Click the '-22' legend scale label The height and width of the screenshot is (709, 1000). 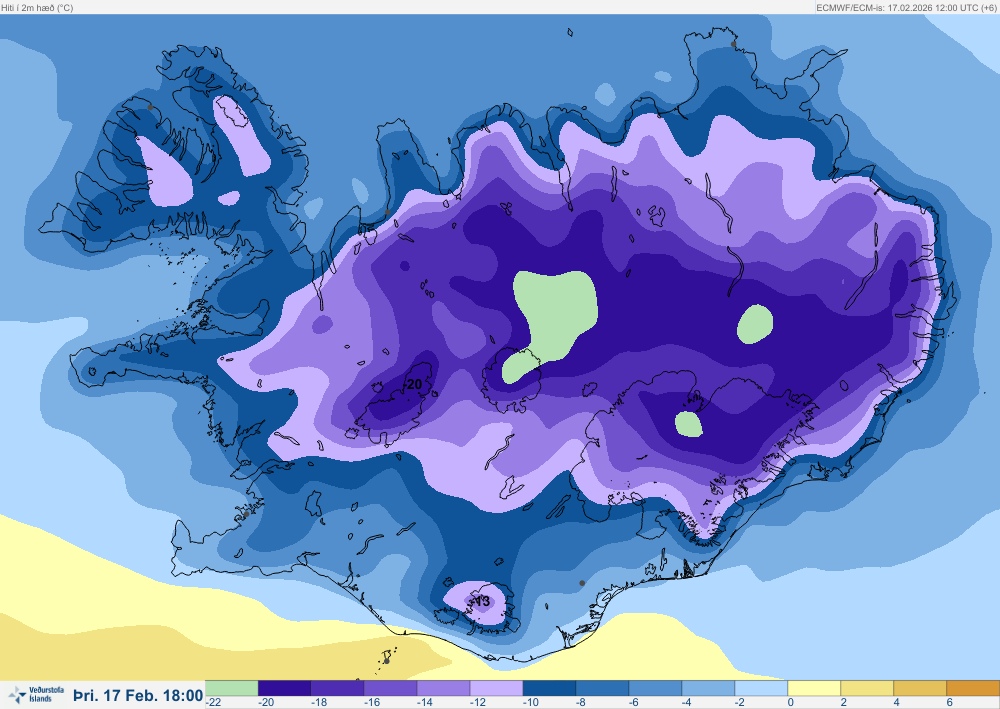click(x=214, y=703)
